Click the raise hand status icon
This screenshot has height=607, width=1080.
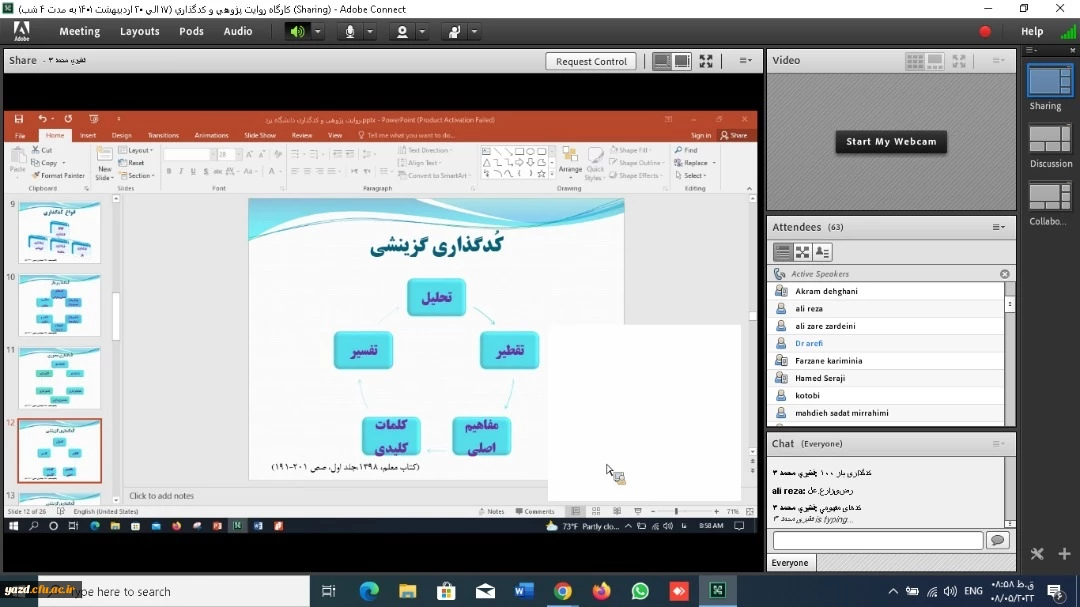tap(454, 31)
